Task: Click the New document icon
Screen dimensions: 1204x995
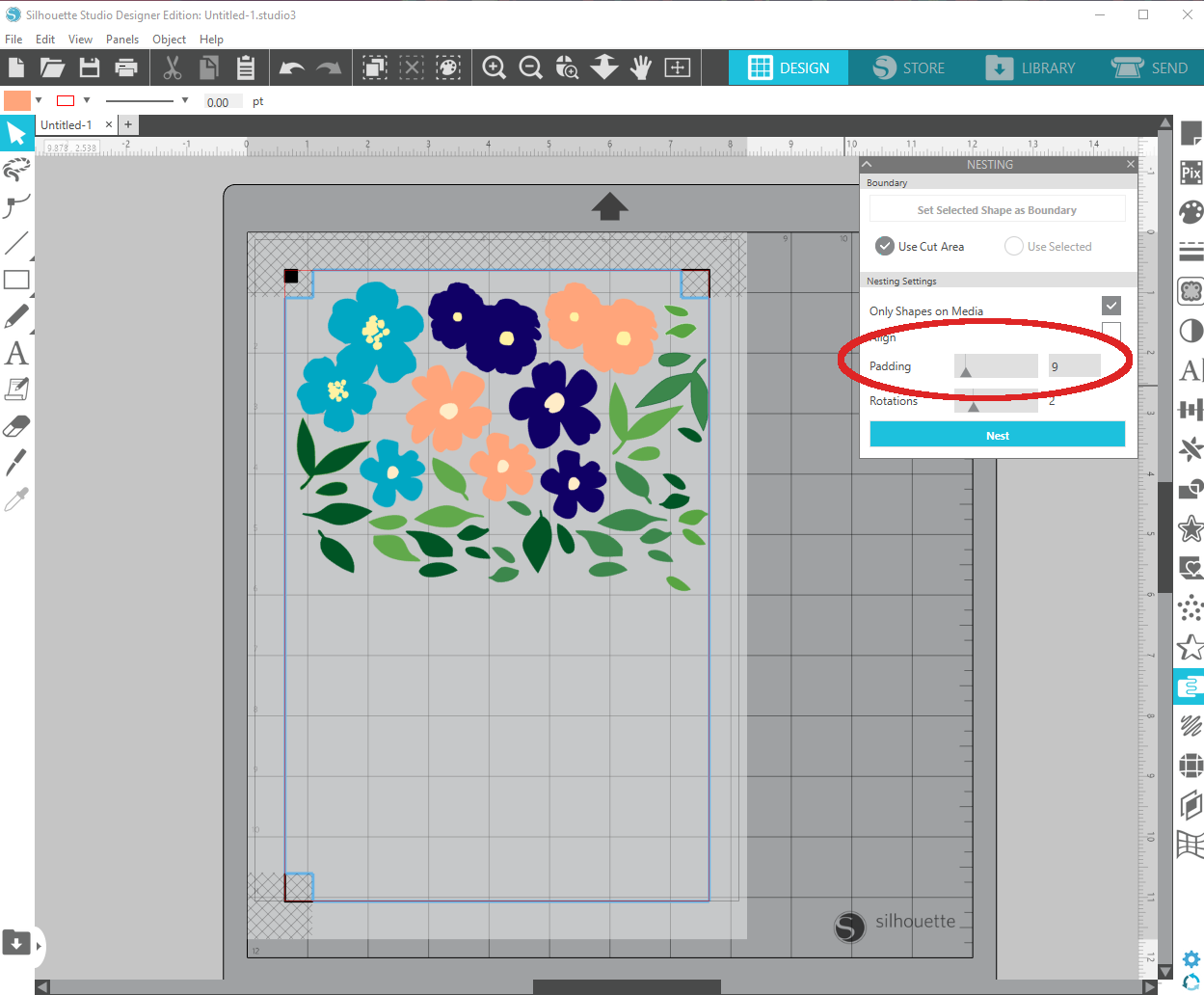Action: click(16, 67)
